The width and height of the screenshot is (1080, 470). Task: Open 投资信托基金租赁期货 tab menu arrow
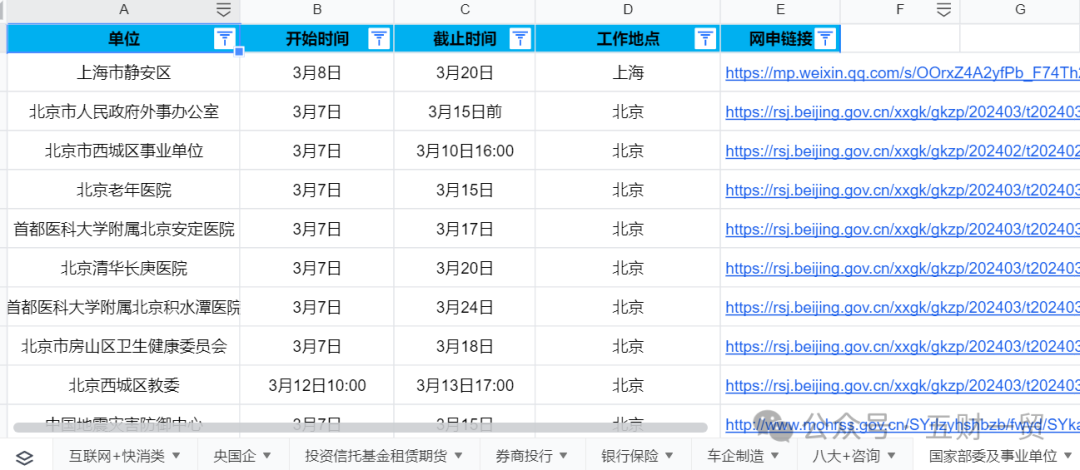(x=458, y=456)
